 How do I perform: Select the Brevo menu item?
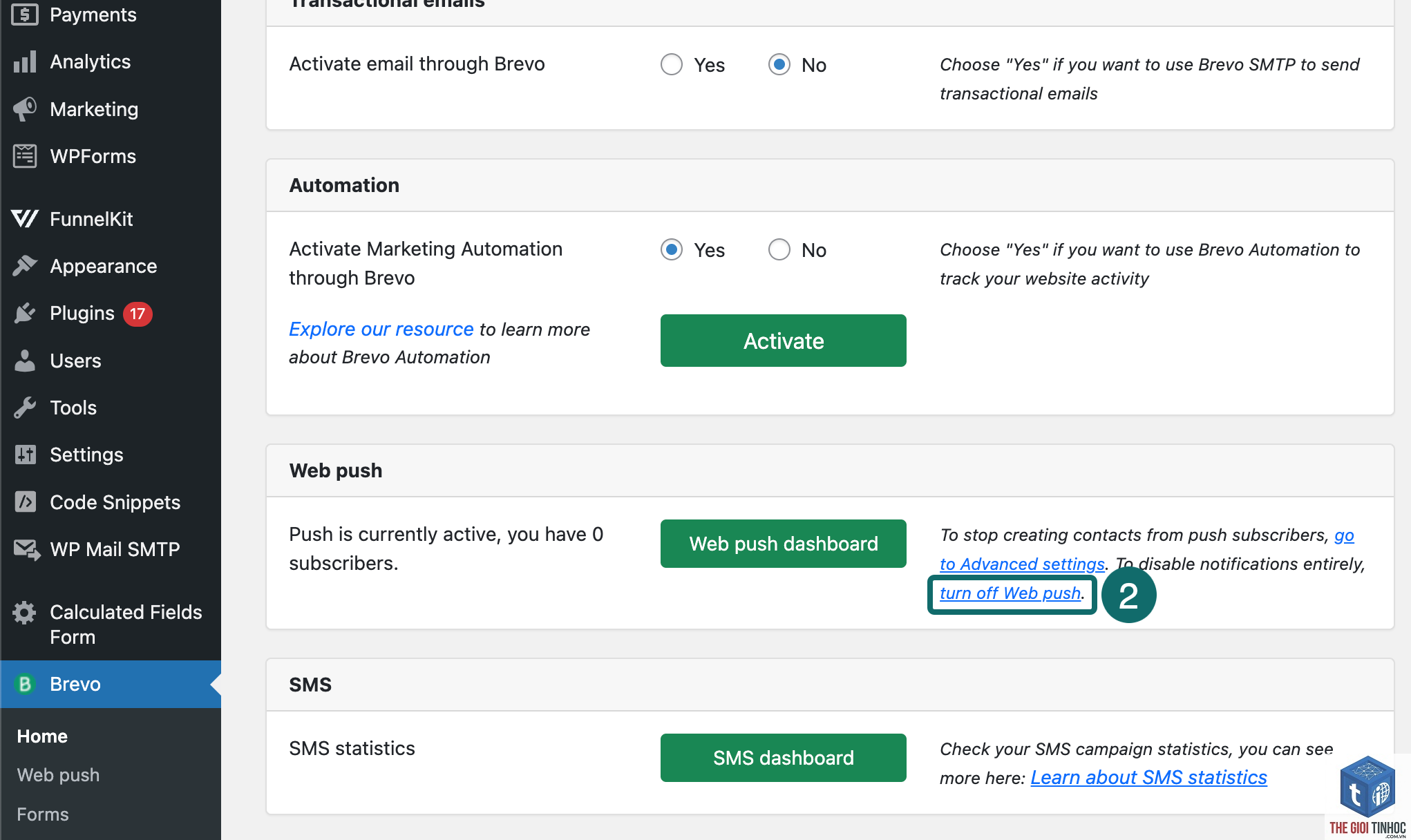point(111,684)
